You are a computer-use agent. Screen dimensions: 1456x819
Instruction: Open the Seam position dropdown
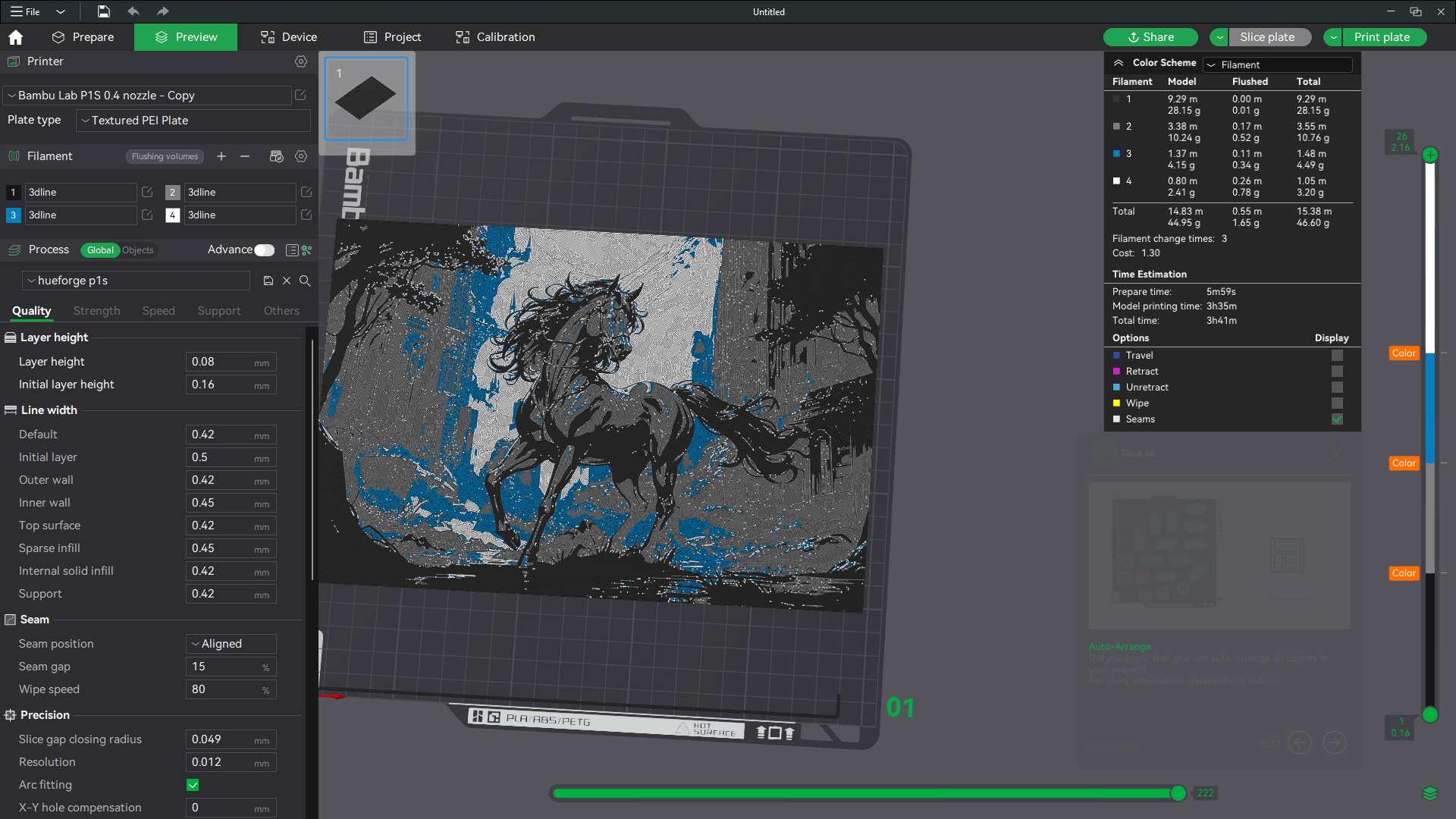(x=231, y=644)
